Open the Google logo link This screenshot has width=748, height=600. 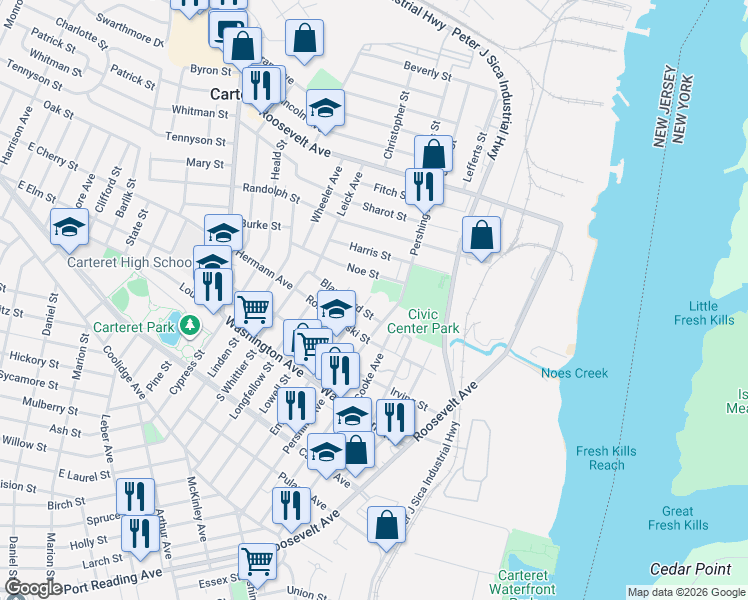pyautogui.click(x=33, y=588)
